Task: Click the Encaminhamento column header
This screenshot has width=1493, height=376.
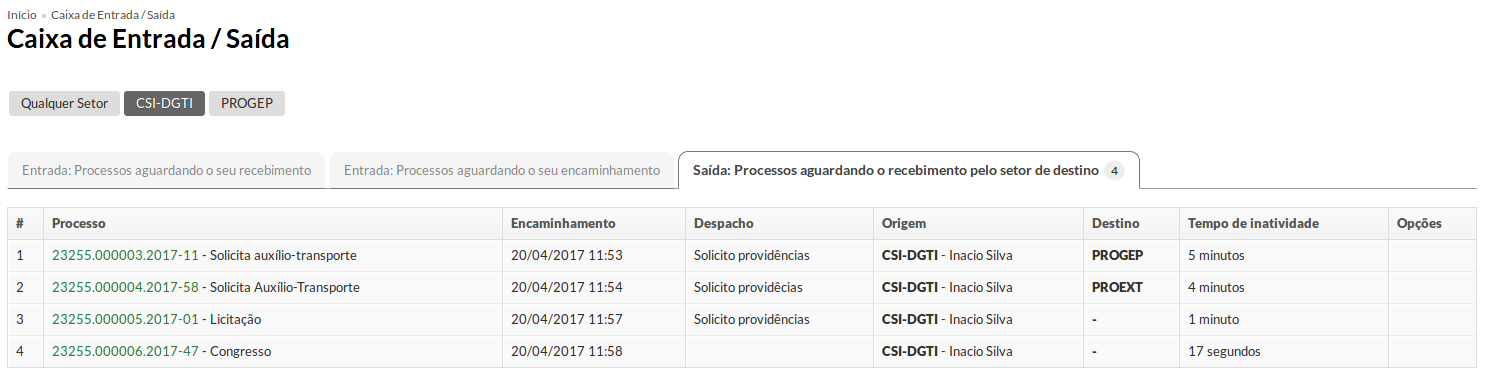Action: click(563, 223)
